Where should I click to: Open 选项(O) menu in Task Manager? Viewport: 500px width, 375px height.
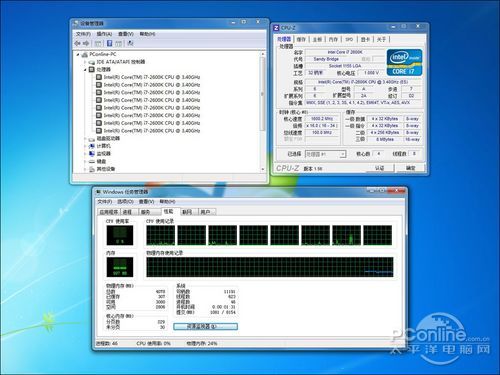[x=125, y=202]
